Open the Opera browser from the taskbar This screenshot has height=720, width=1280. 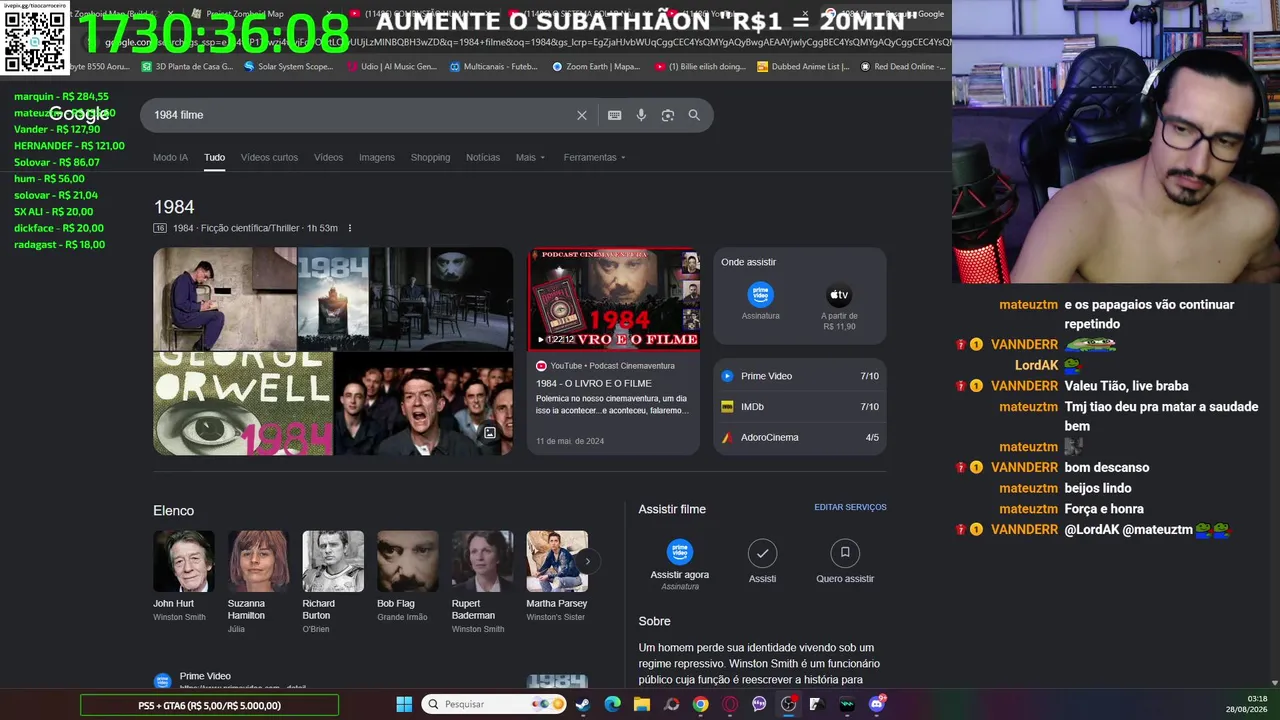[x=730, y=704]
